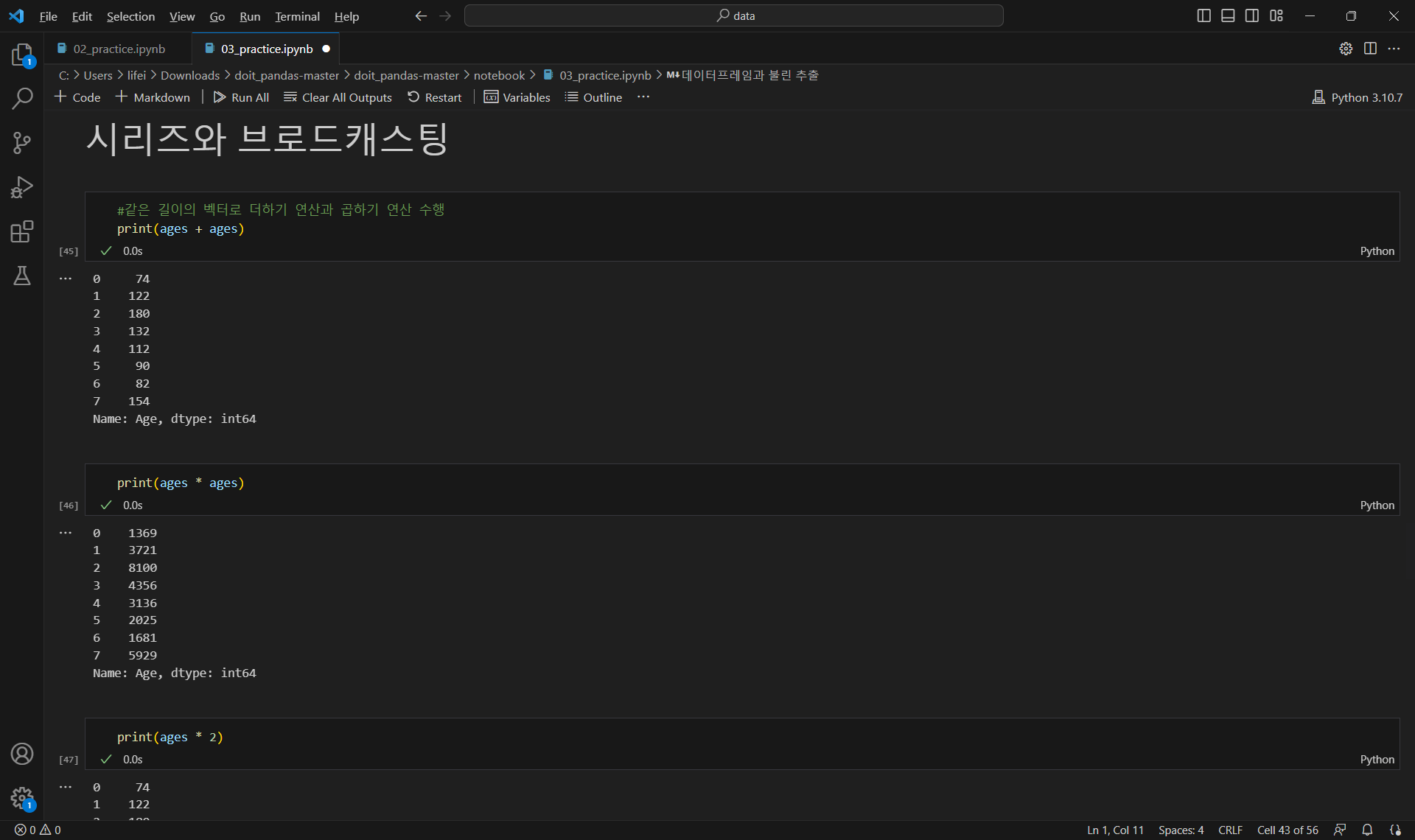This screenshot has height=840, width=1415.
Task: Open the Run and Debug view
Action: click(x=22, y=187)
